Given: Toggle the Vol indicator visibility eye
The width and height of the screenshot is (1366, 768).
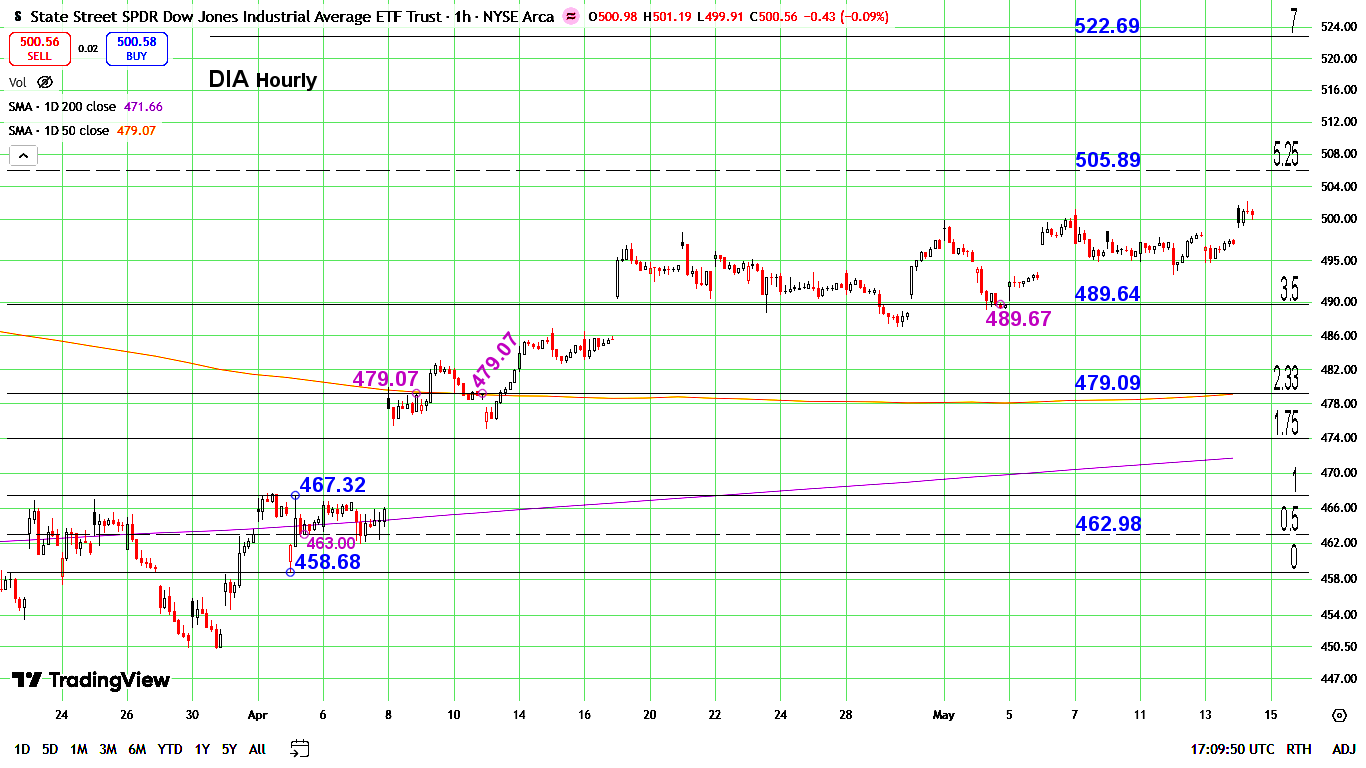Looking at the screenshot, I should click(44, 82).
